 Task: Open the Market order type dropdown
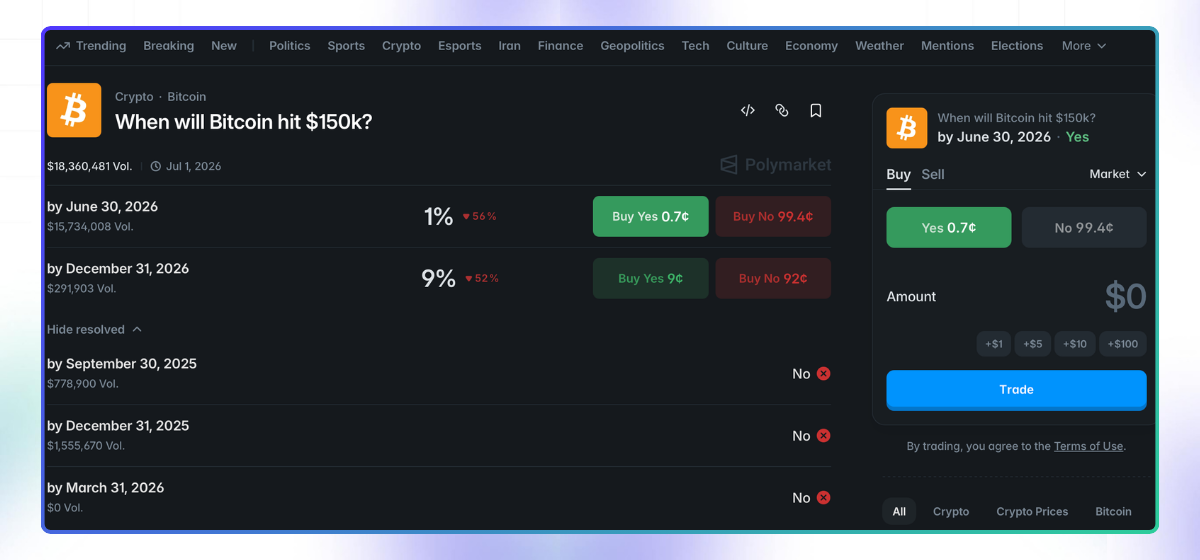click(1118, 174)
